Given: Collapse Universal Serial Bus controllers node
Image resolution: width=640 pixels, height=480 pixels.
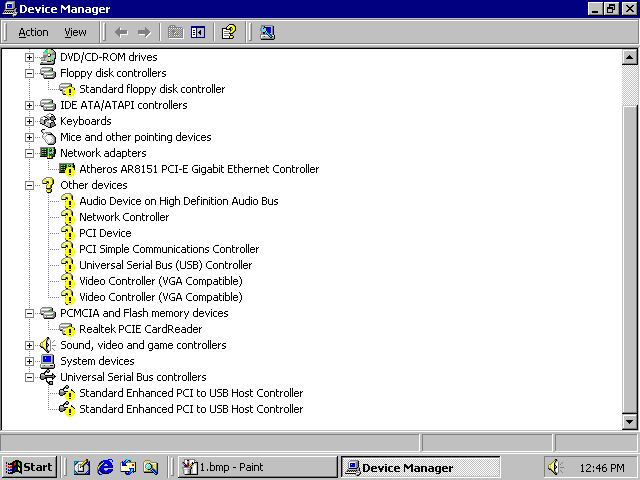Looking at the screenshot, I should coord(29,378).
